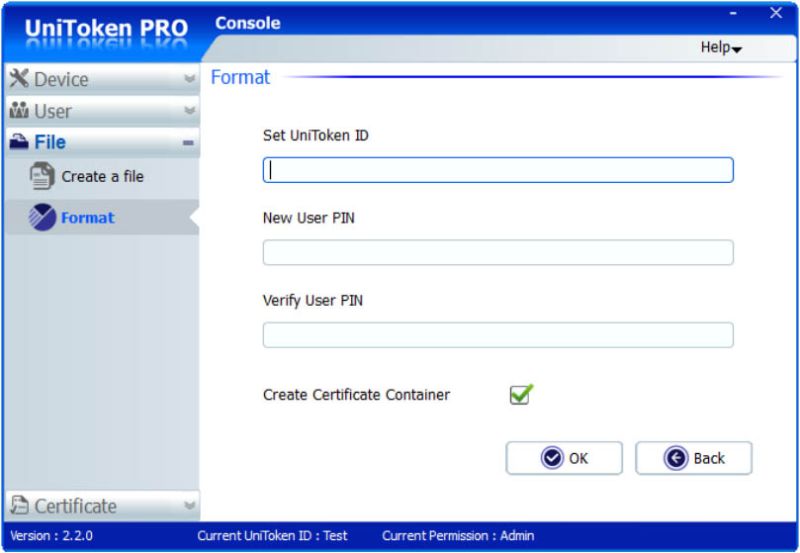Open the User sidebar panel
This screenshot has width=800, height=553.
point(102,111)
